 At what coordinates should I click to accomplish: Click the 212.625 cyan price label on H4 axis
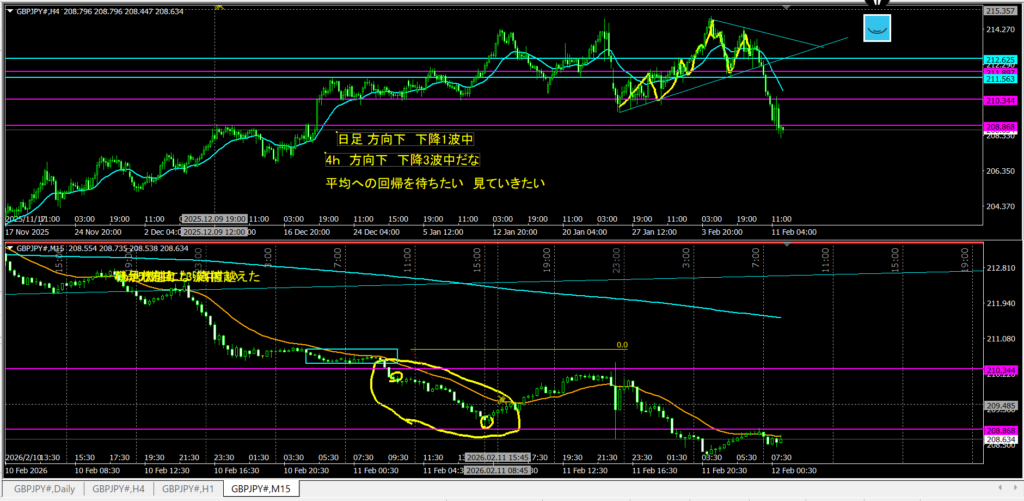[x=1001, y=60]
